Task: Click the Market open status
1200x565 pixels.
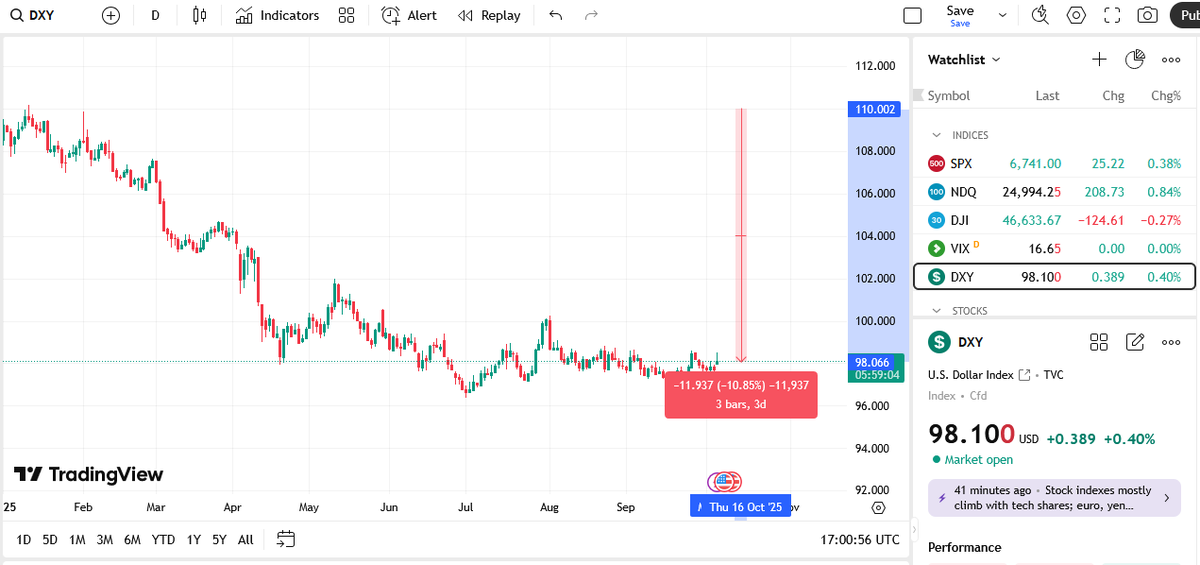Action: click(x=973, y=460)
